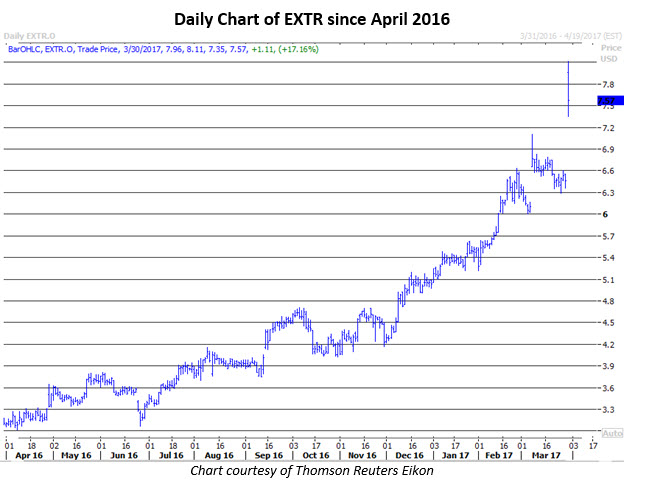This screenshot has width=645, height=491.
Task: Click the 6.6 price axis label
Action: pyautogui.click(x=608, y=171)
